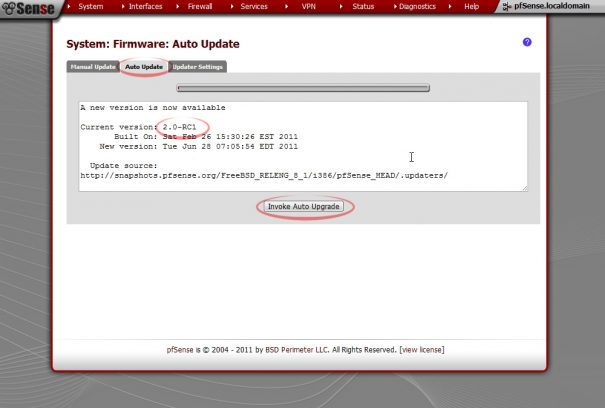This screenshot has height=408, width=605.
Task: Switch to the Manual Update tab
Action: click(x=93, y=67)
